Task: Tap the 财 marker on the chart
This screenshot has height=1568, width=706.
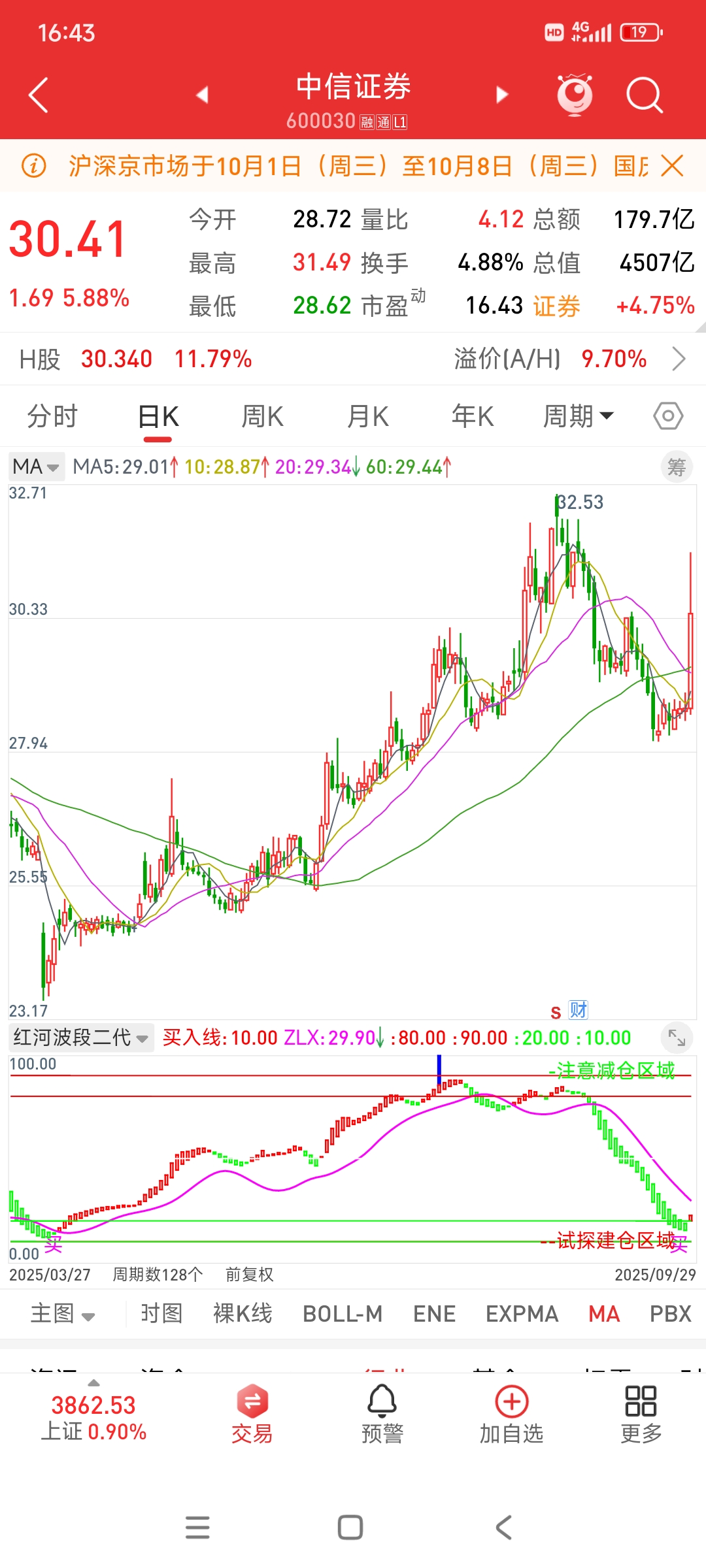Action: pyautogui.click(x=579, y=1011)
